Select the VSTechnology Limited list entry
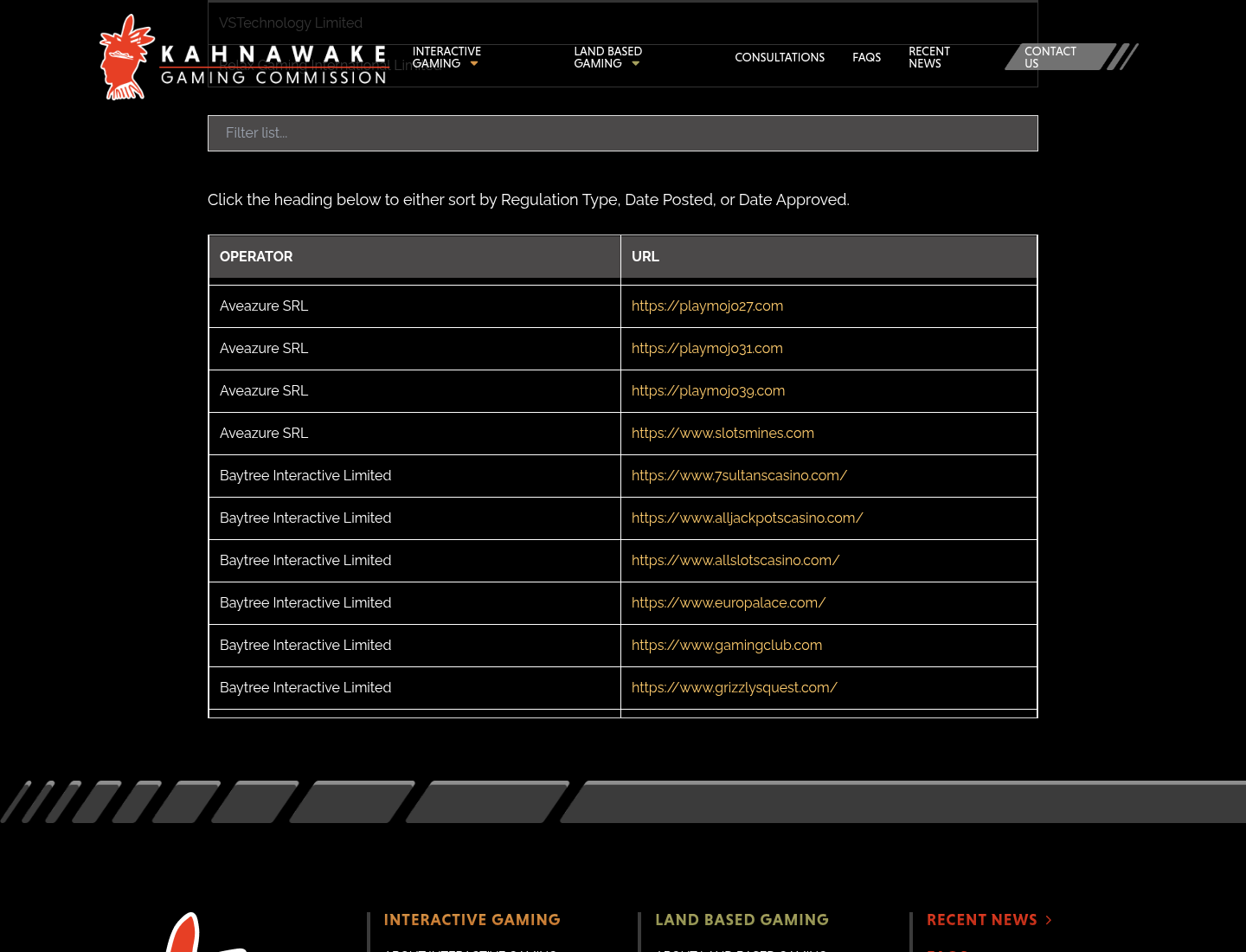1246x952 pixels. coord(623,23)
